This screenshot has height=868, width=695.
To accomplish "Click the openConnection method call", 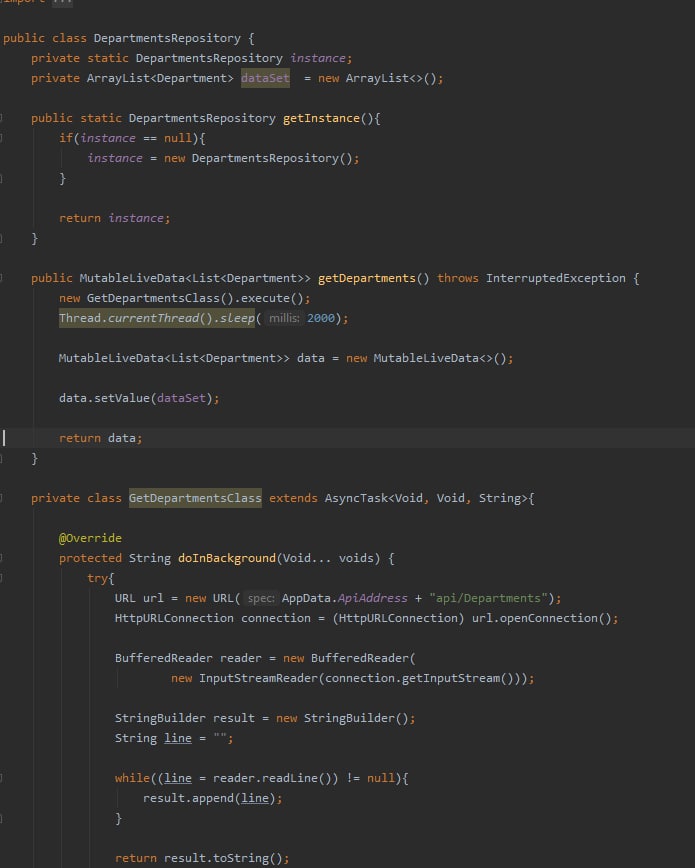I will (548, 618).
